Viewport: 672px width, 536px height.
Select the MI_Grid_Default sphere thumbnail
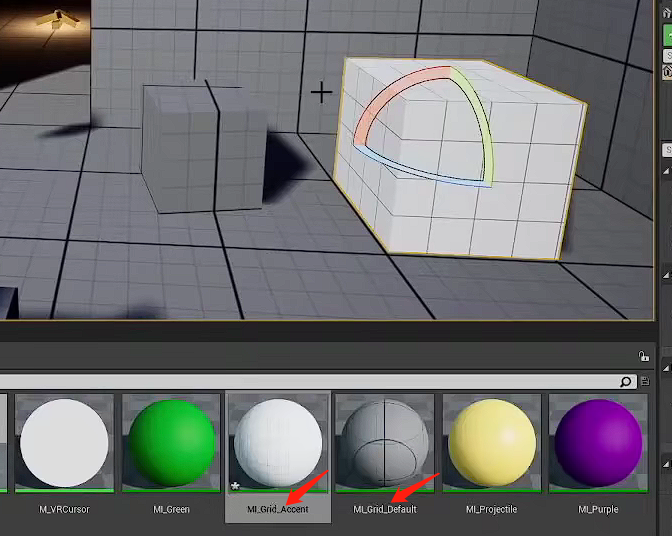pos(384,443)
